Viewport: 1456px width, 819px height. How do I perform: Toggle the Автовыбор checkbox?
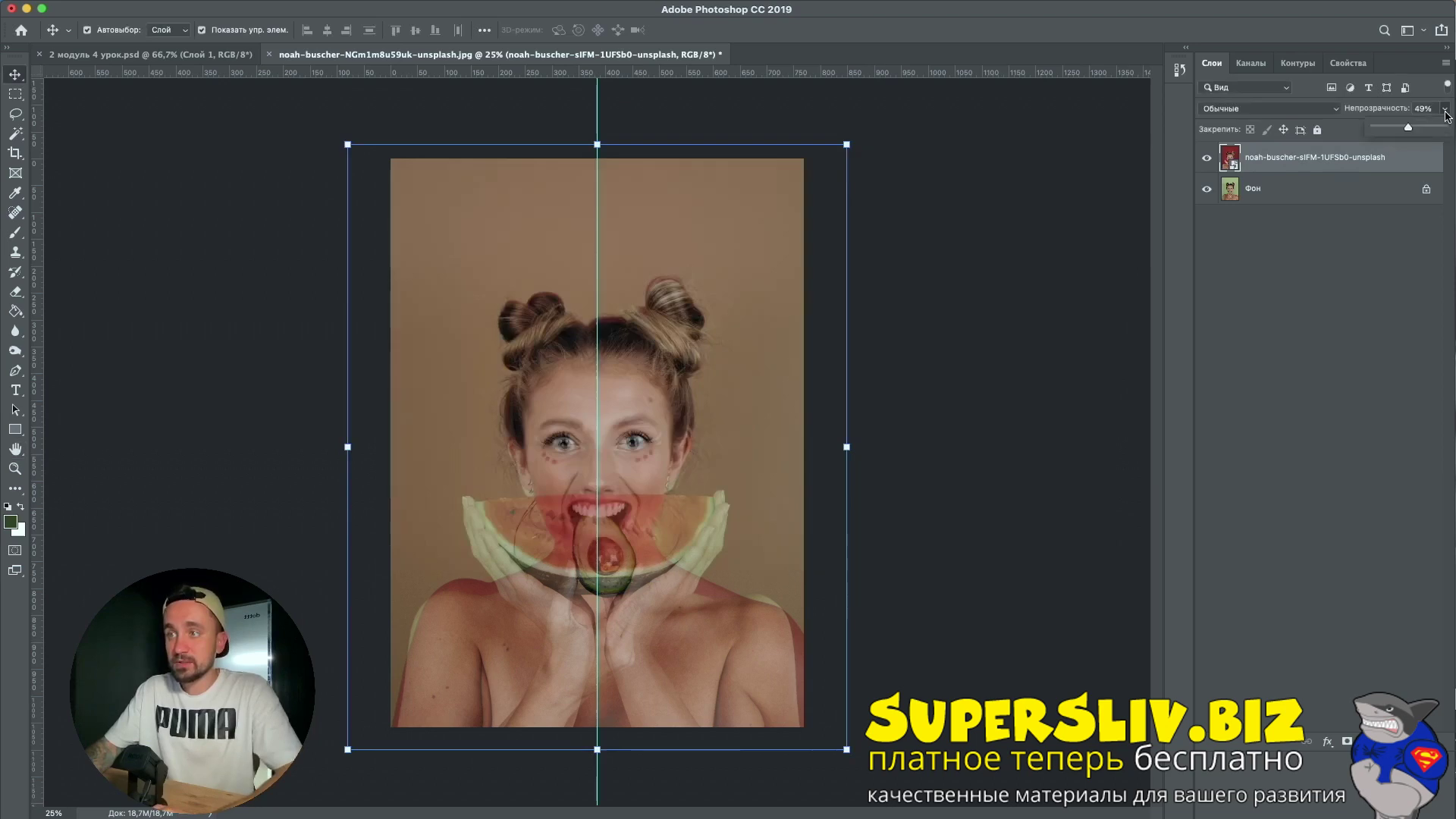coord(87,30)
